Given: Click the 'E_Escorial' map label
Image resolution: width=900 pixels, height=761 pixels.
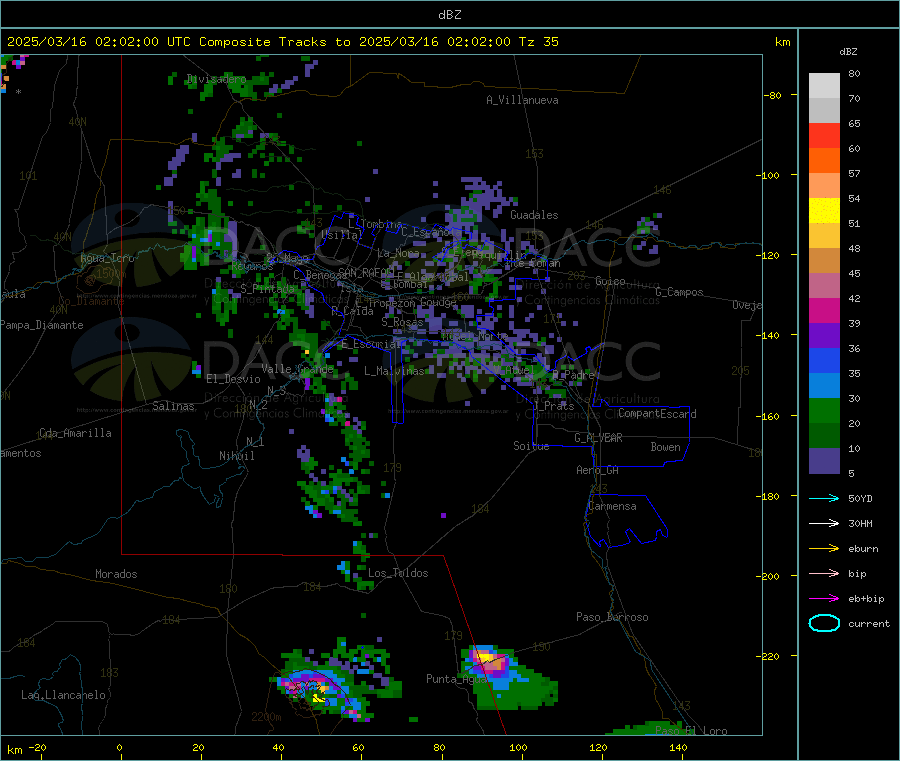Looking at the screenshot, I should pos(371,344).
